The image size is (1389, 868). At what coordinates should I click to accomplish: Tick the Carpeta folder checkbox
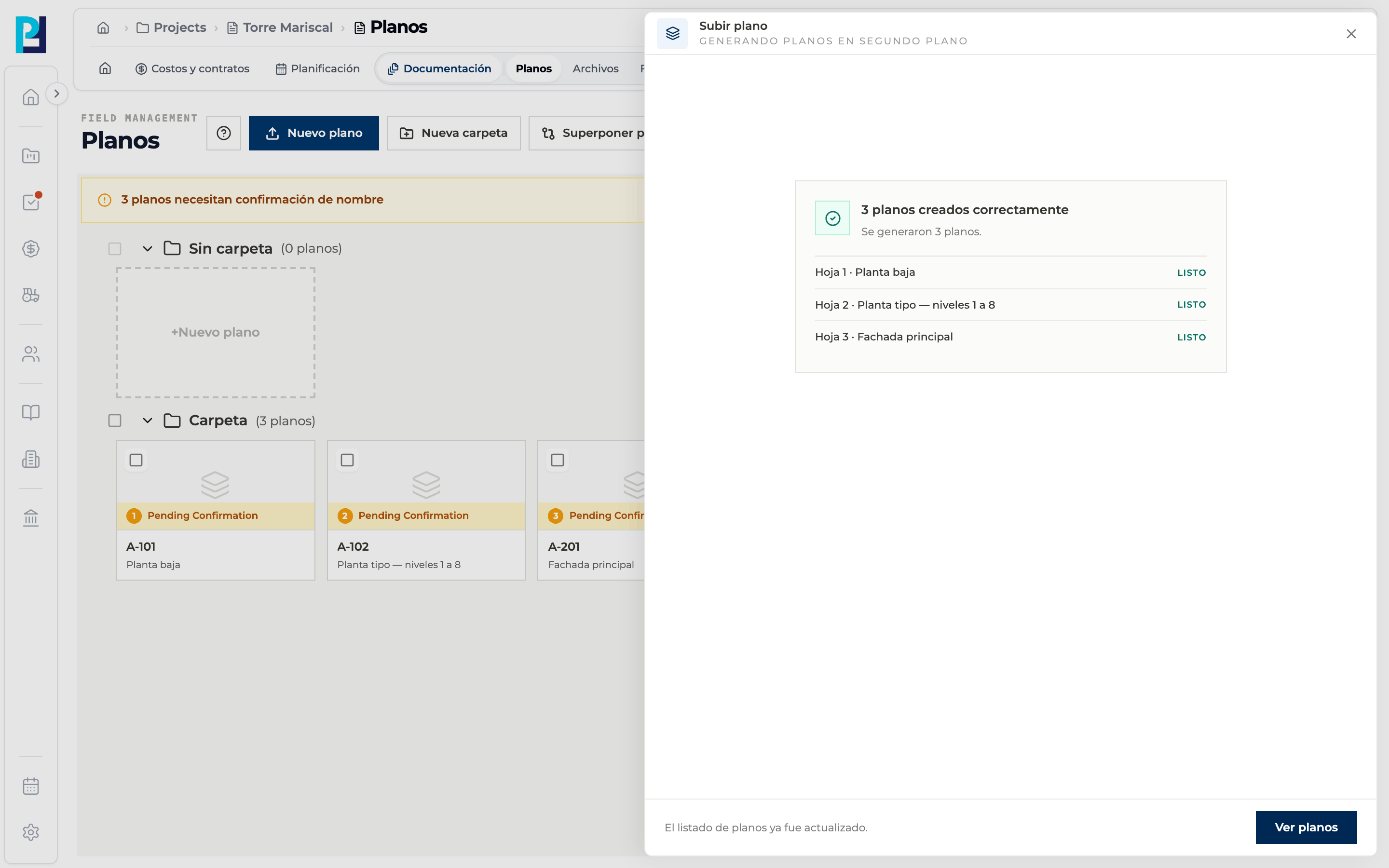[x=115, y=421]
